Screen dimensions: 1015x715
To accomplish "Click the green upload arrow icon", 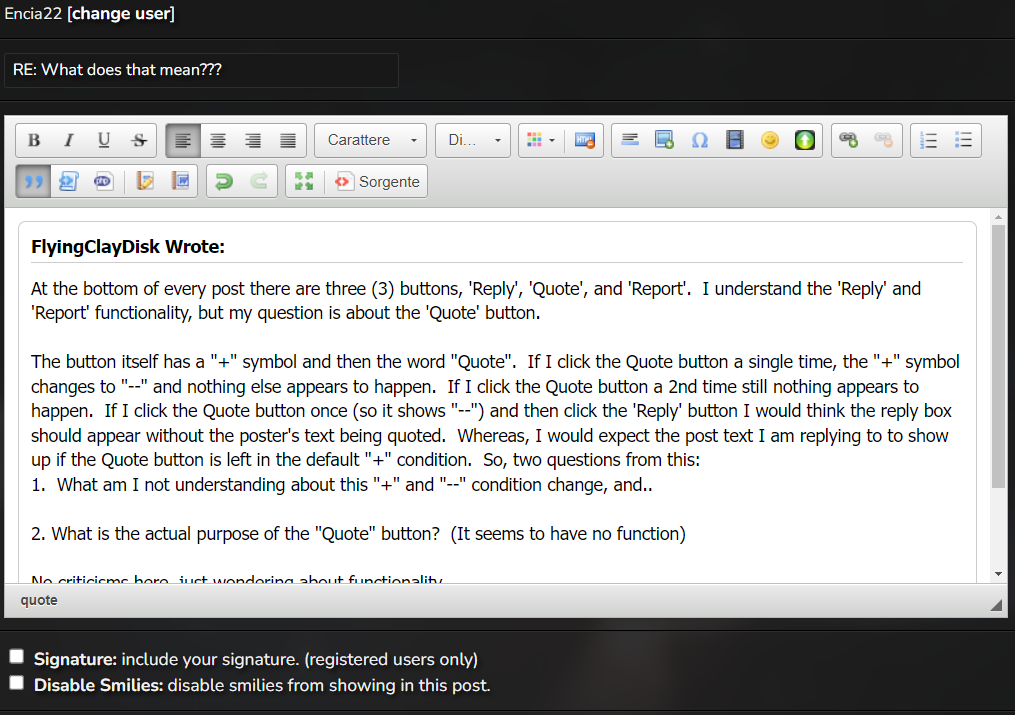I will (x=805, y=140).
